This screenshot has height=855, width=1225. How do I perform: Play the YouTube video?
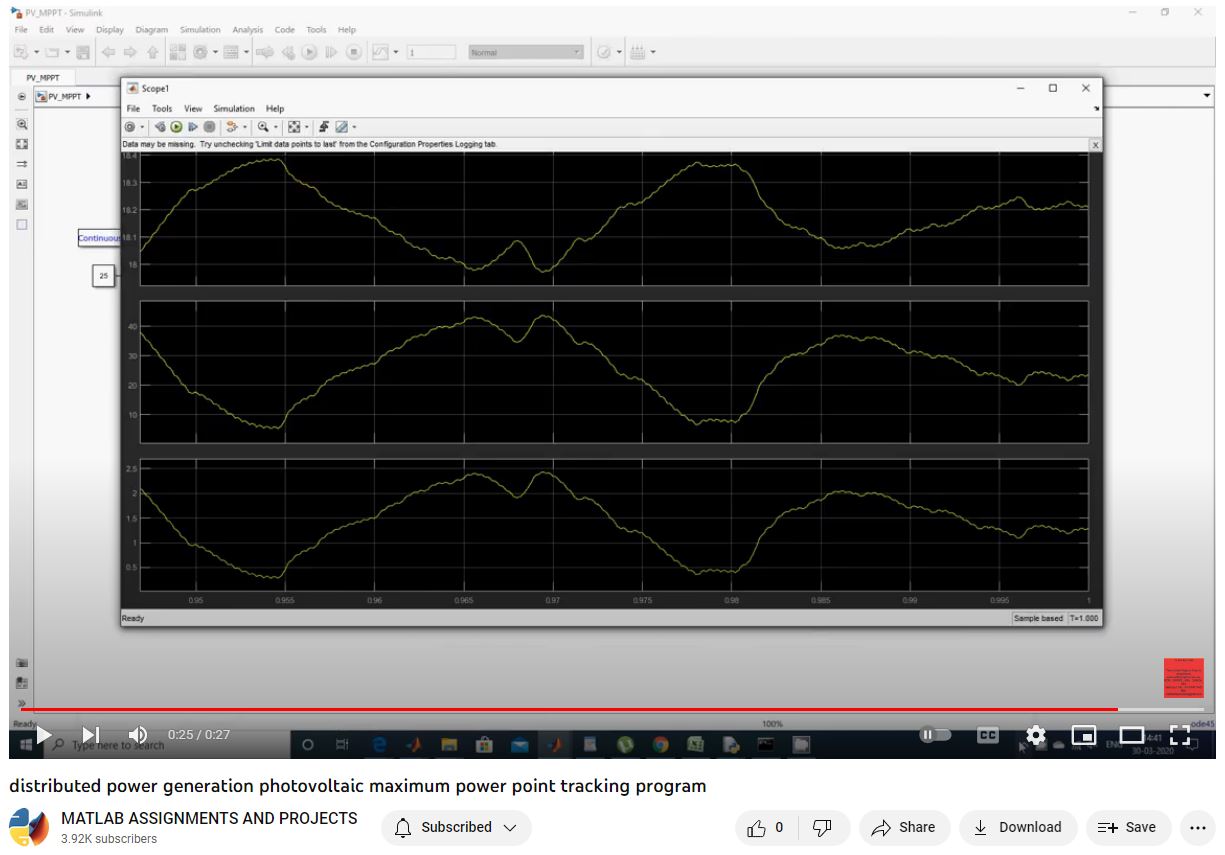click(43, 735)
